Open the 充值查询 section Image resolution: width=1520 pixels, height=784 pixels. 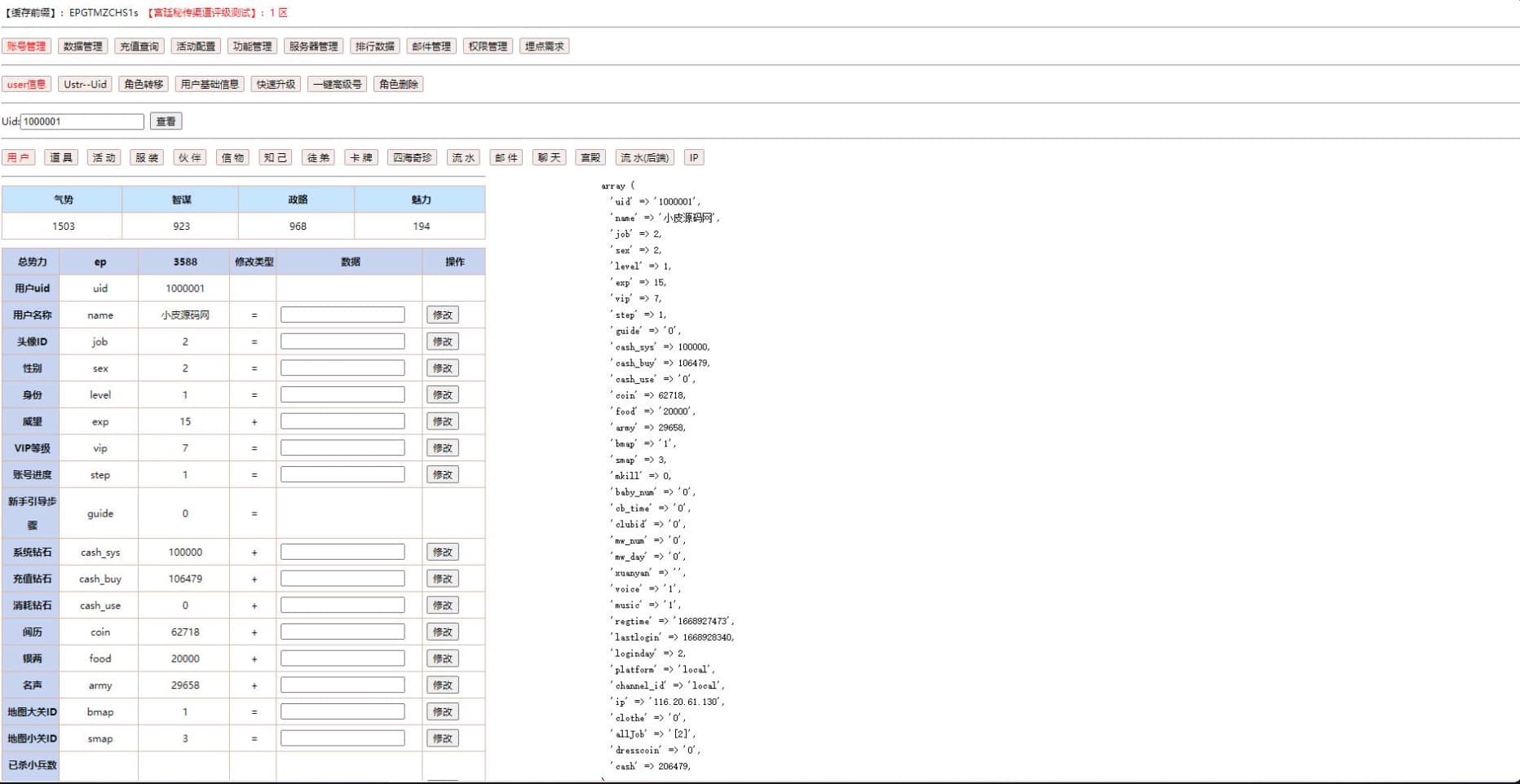pos(139,46)
